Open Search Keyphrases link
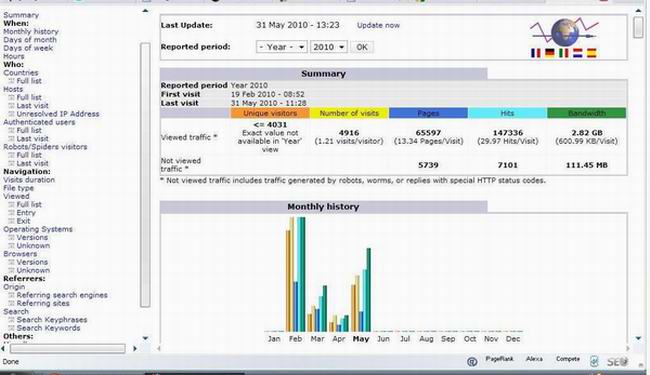The width and height of the screenshot is (650, 375). point(52,320)
